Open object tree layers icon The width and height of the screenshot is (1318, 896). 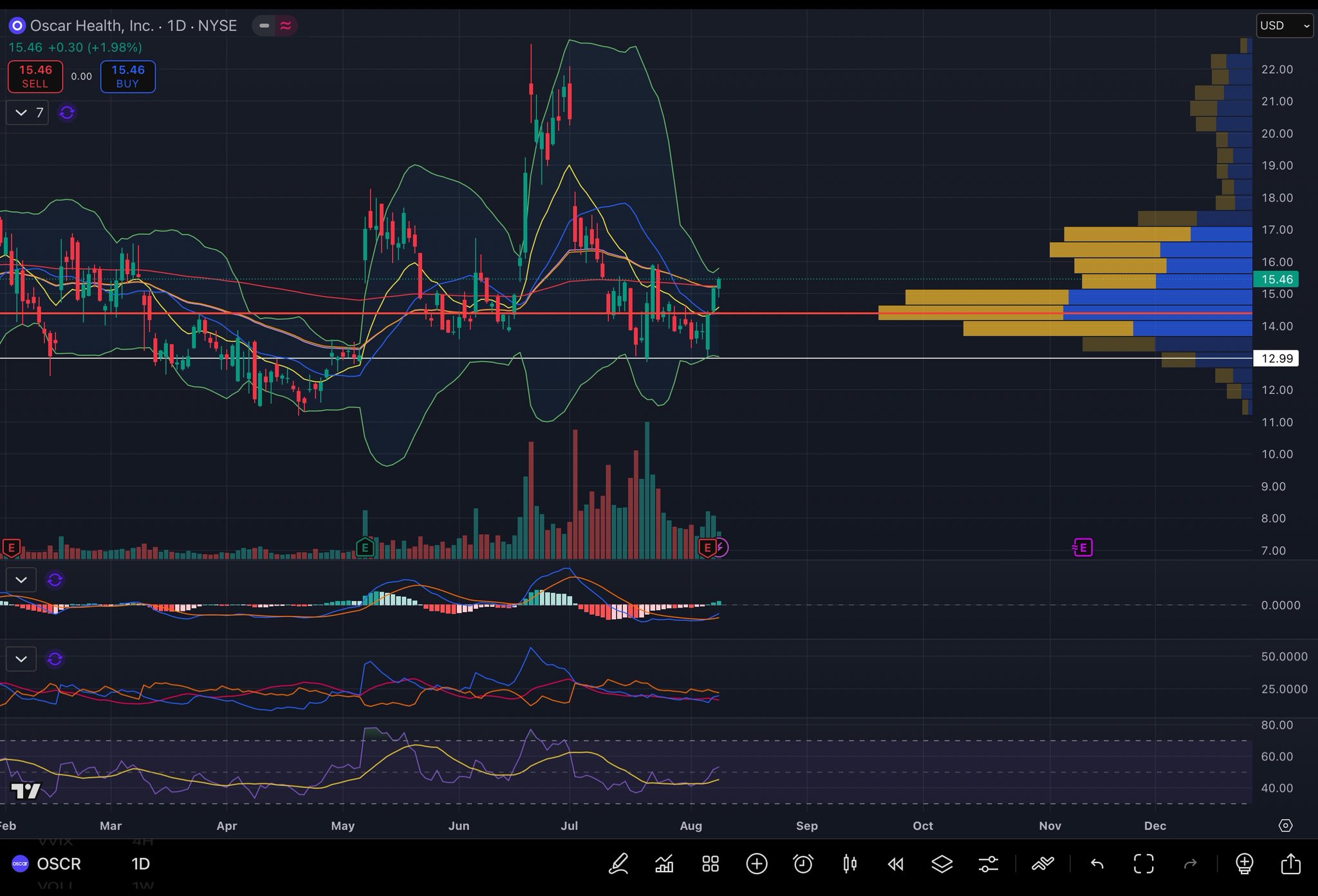[942, 864]
